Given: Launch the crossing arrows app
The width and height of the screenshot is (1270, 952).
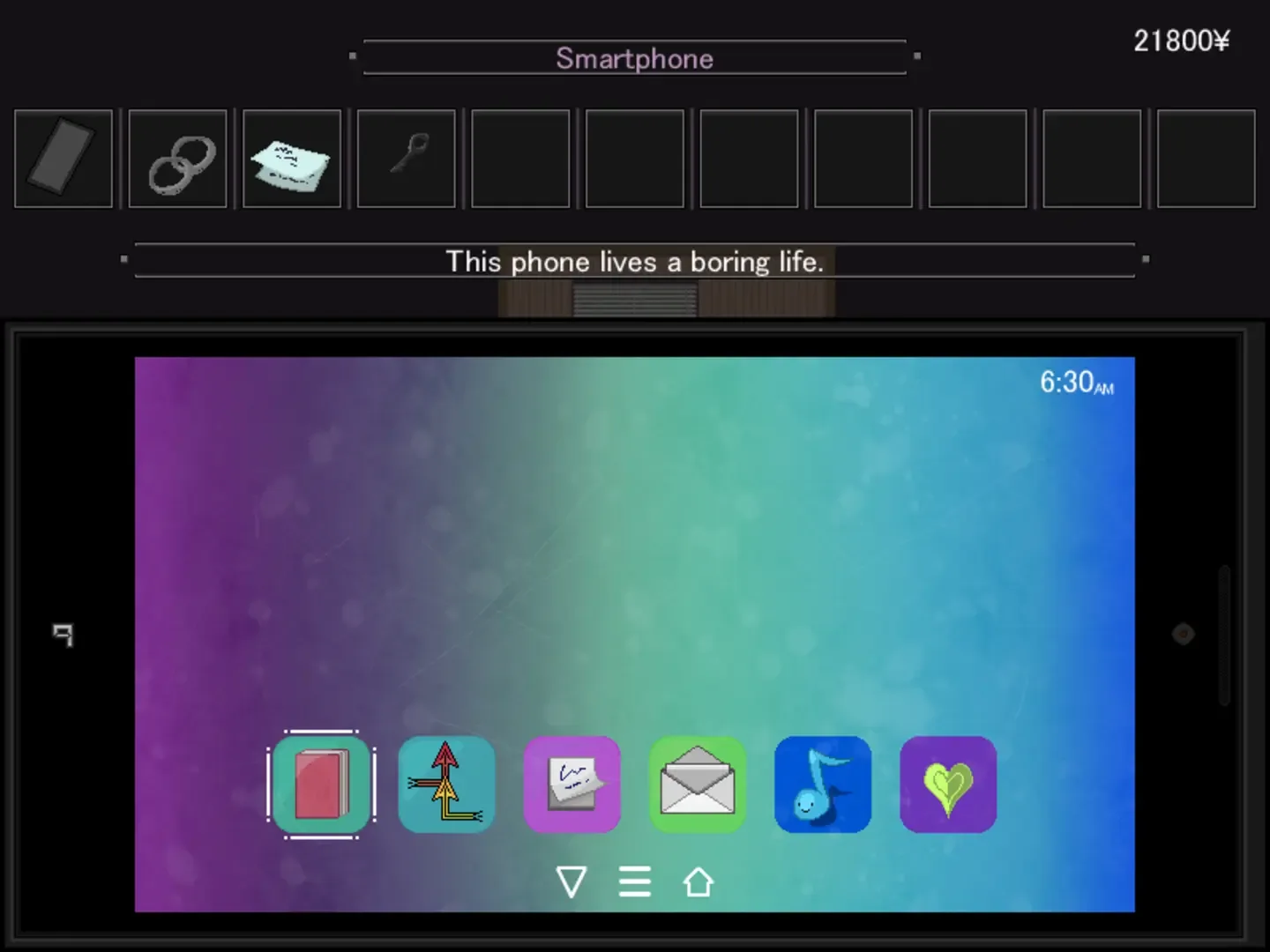Looking at the screenshot, I should pos(446,785).
